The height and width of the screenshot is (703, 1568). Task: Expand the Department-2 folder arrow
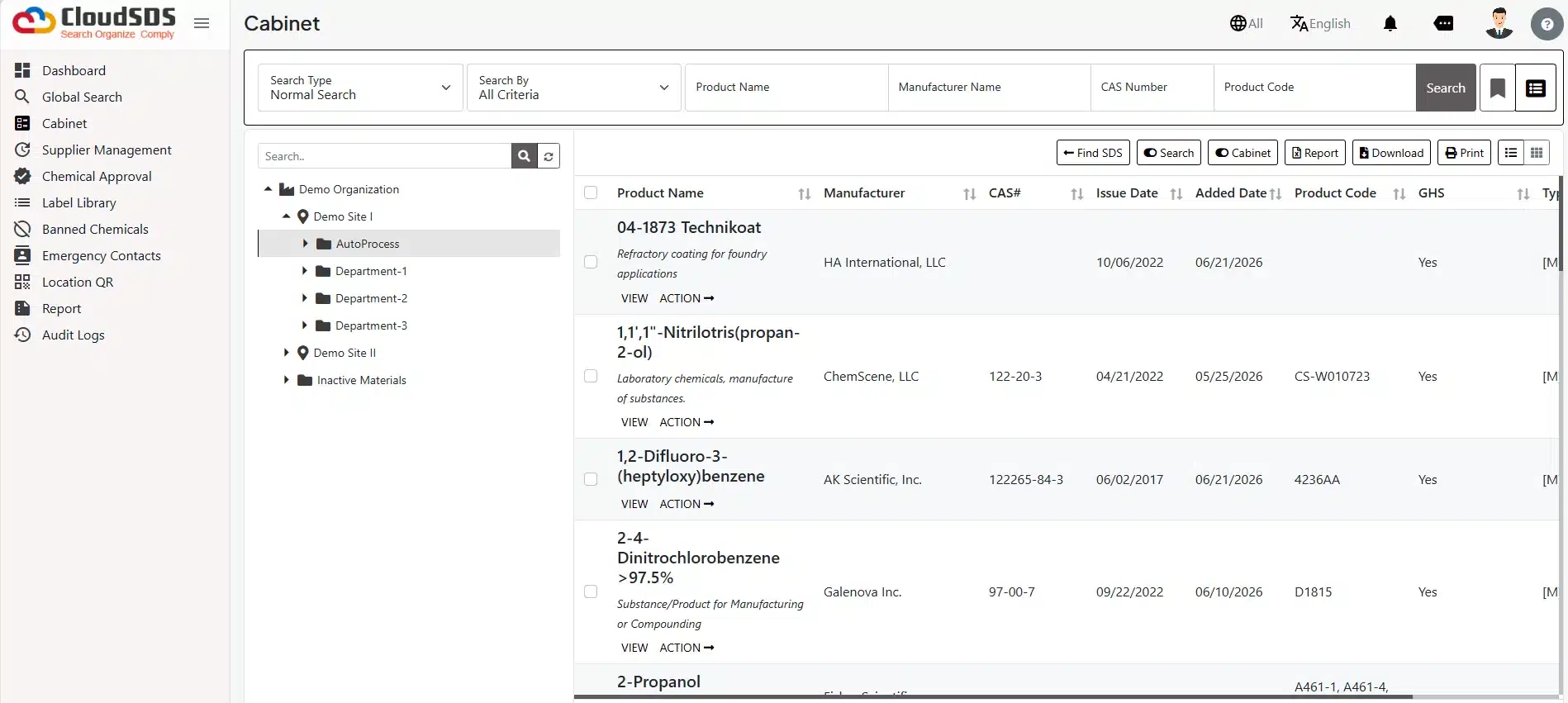tap(304, 298)
